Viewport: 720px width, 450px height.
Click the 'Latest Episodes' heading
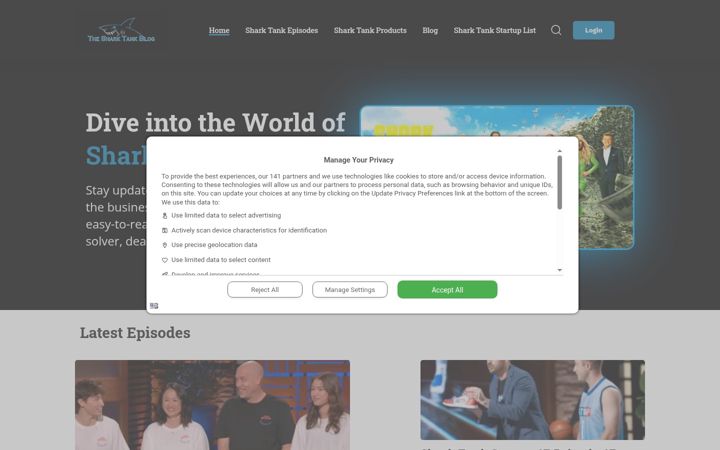click(135, 332)
